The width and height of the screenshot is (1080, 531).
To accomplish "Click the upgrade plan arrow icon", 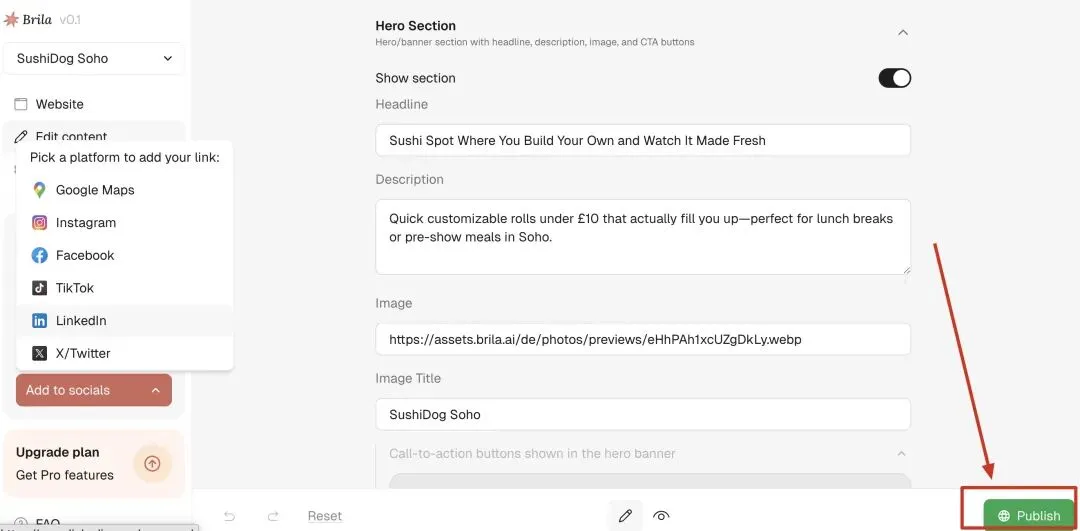I will (152, 463).
